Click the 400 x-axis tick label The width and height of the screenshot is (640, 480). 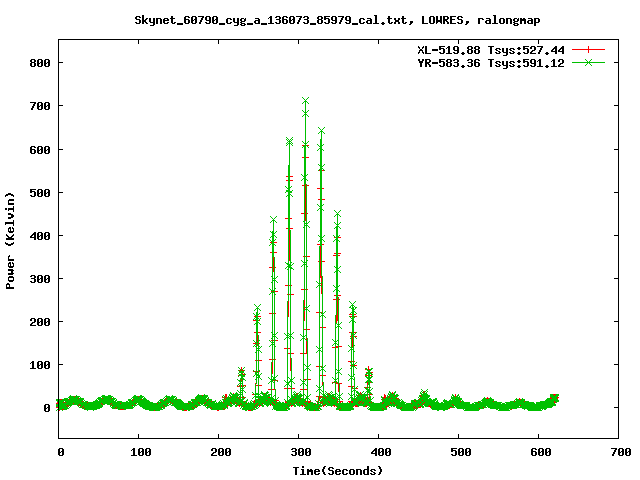pyautogui.click(x=381, y=452)
